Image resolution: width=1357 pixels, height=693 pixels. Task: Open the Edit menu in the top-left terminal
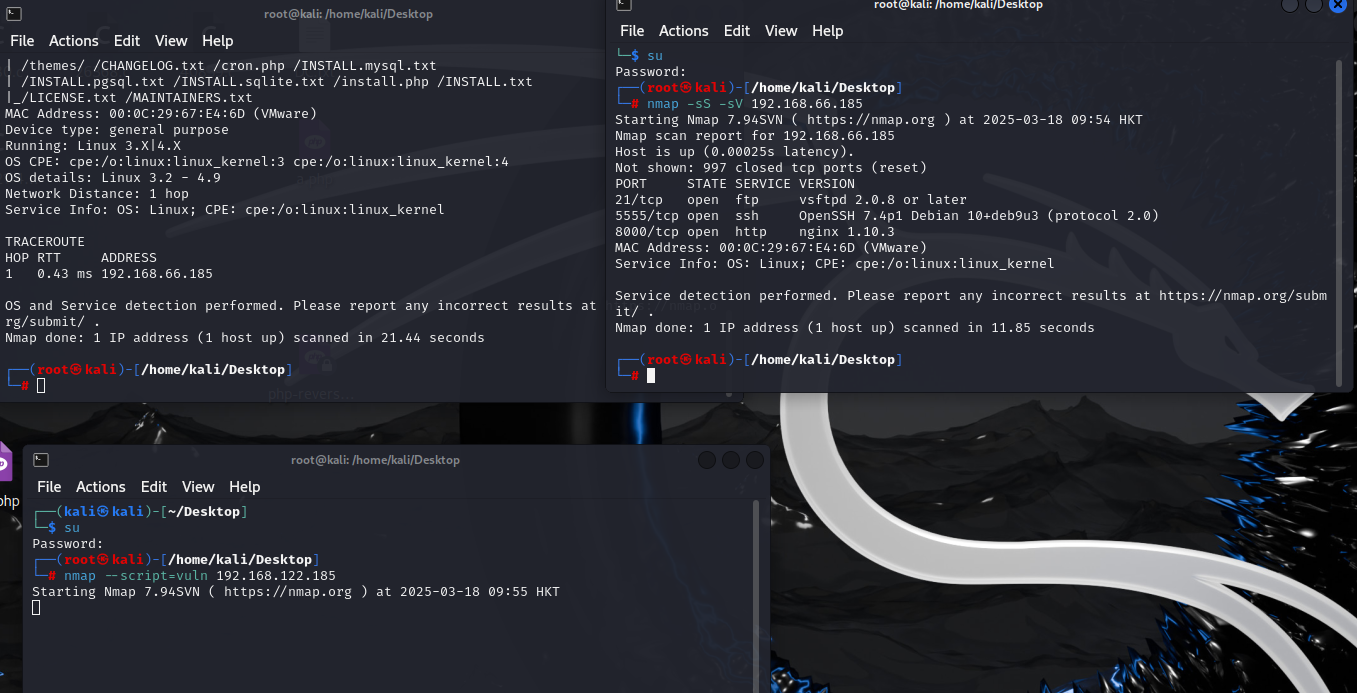127,41
